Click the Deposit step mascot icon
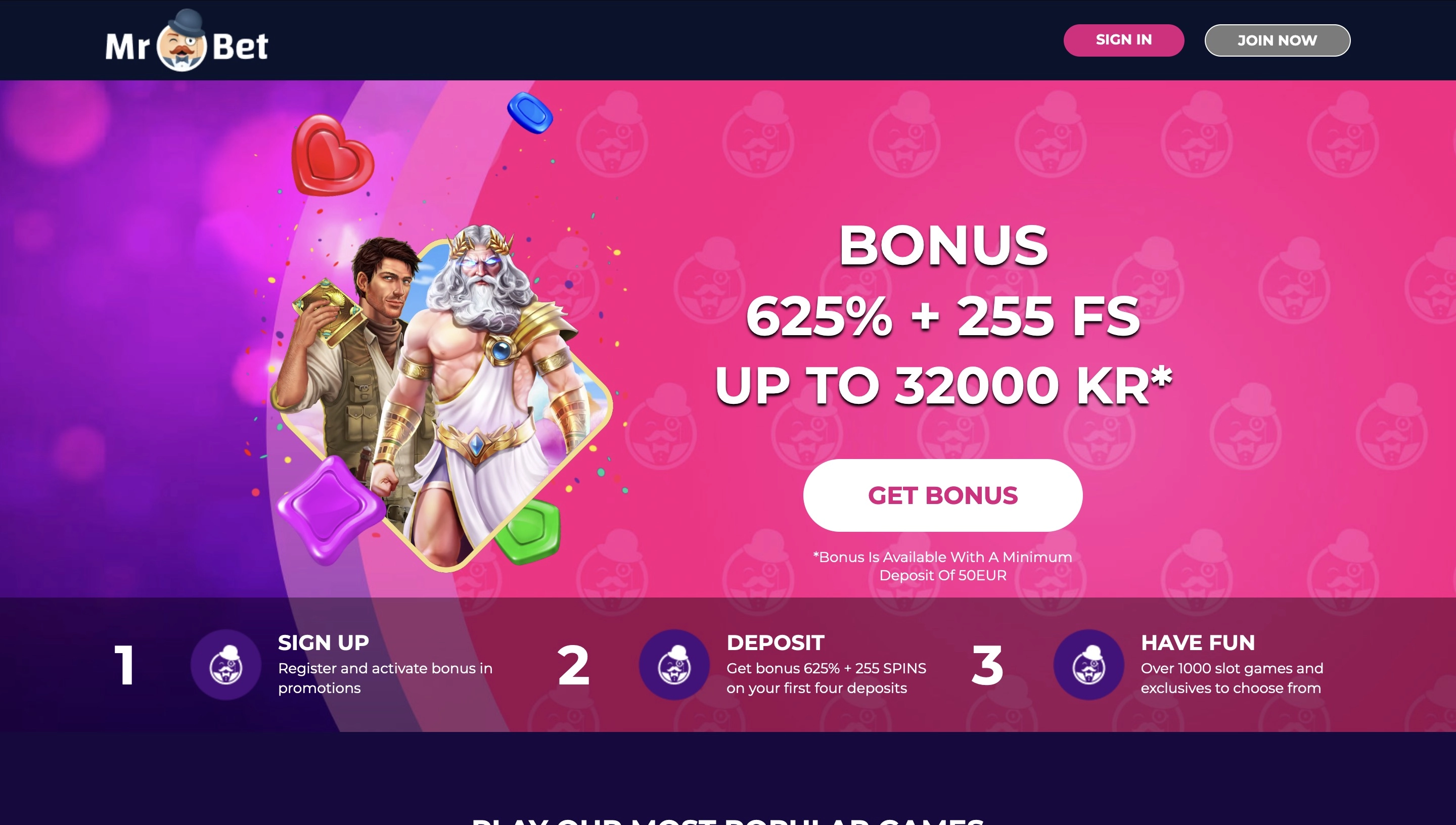 point(674,665)
